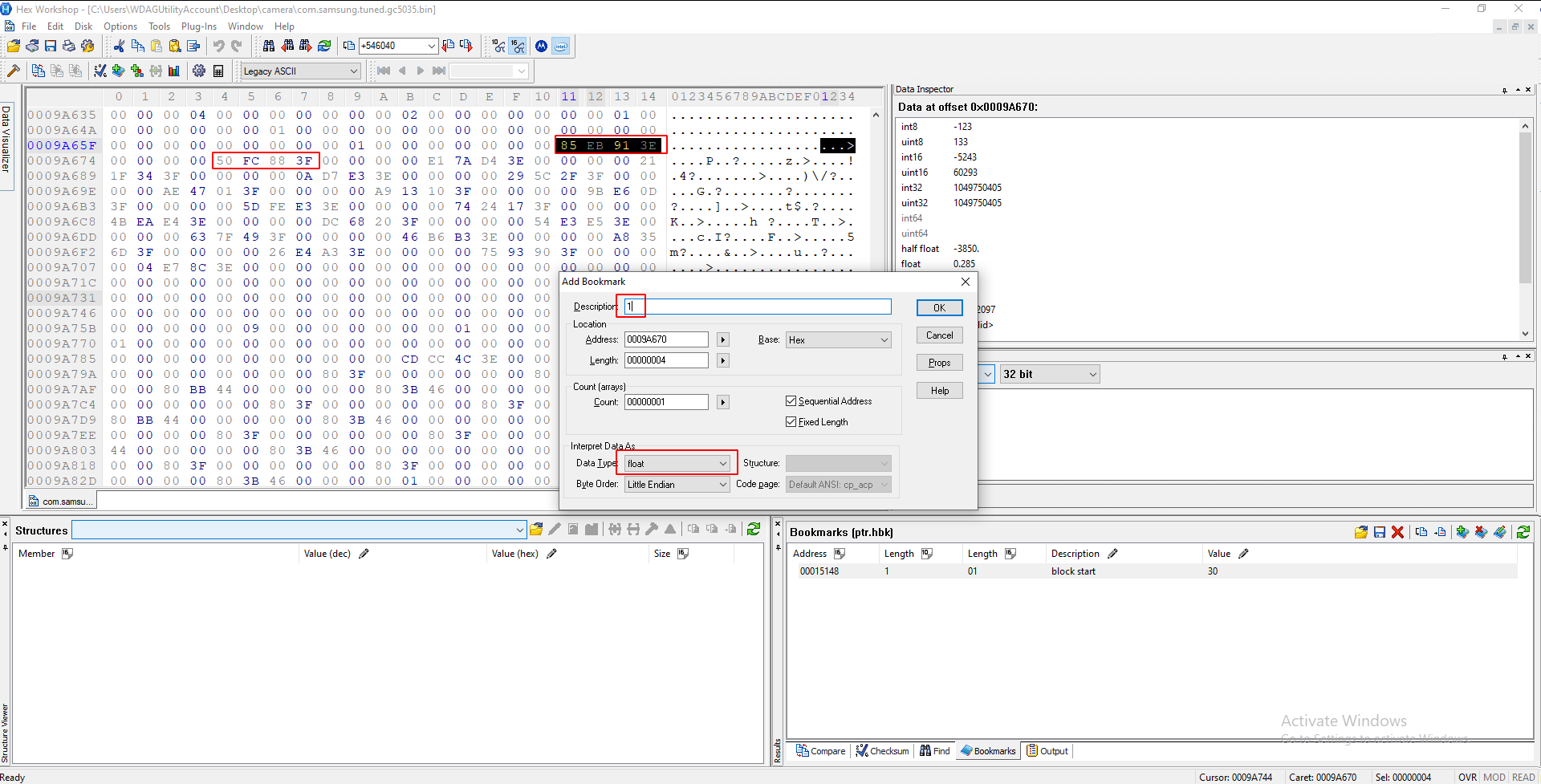Click Cancel in Add Bookmark dialog

click(939, 335)
